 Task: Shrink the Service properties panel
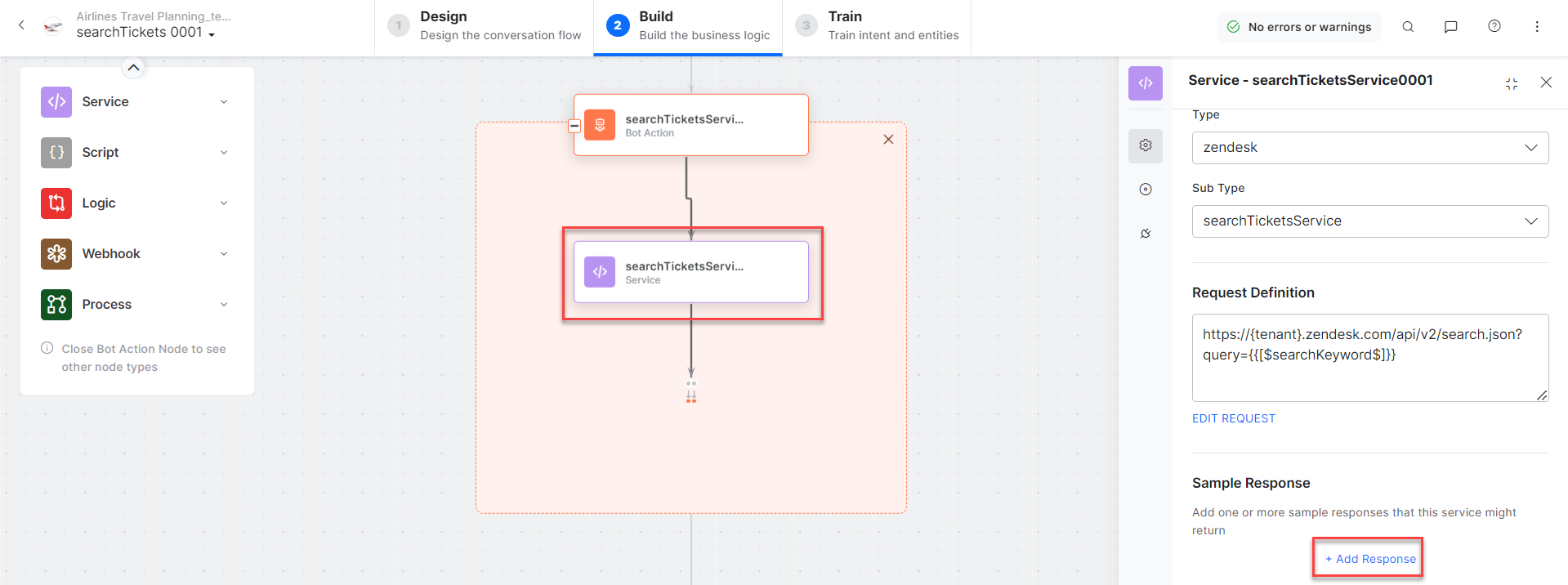click(x=1511, y=83)
